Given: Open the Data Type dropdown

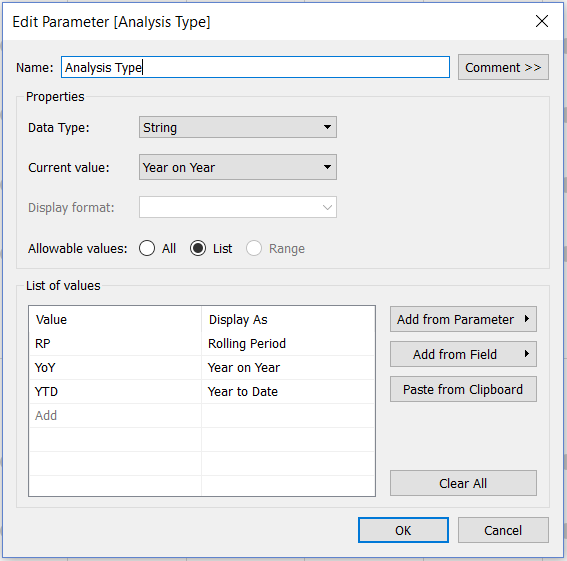Looking at the screenshot, I should [x=238, y=127].
